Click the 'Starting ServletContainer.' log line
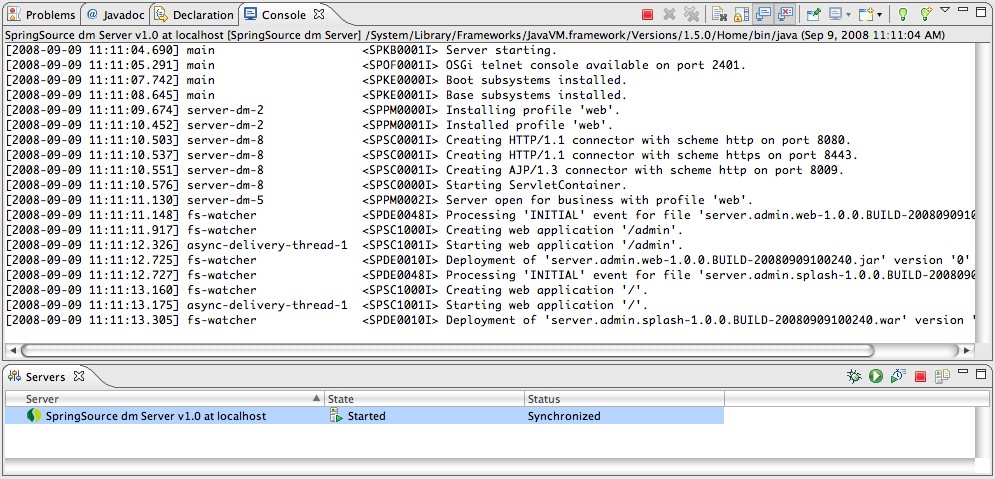 [x=316, y=185]
